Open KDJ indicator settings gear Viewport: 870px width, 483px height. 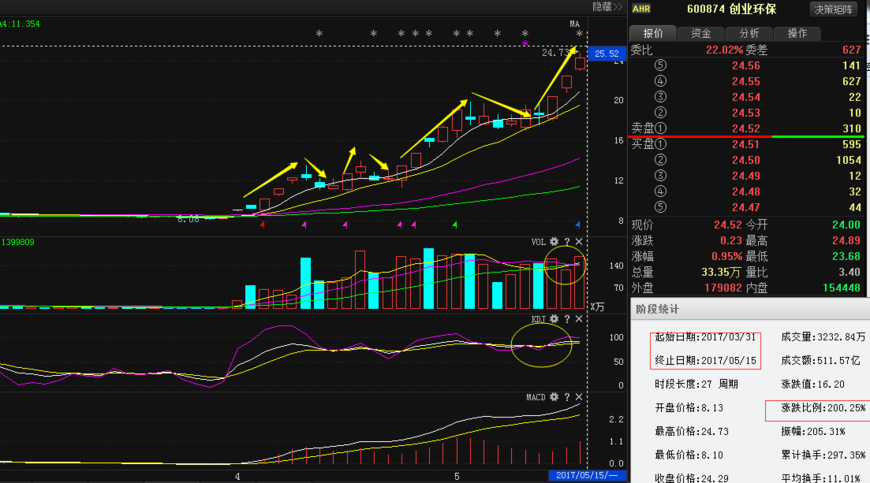point(554,319)
